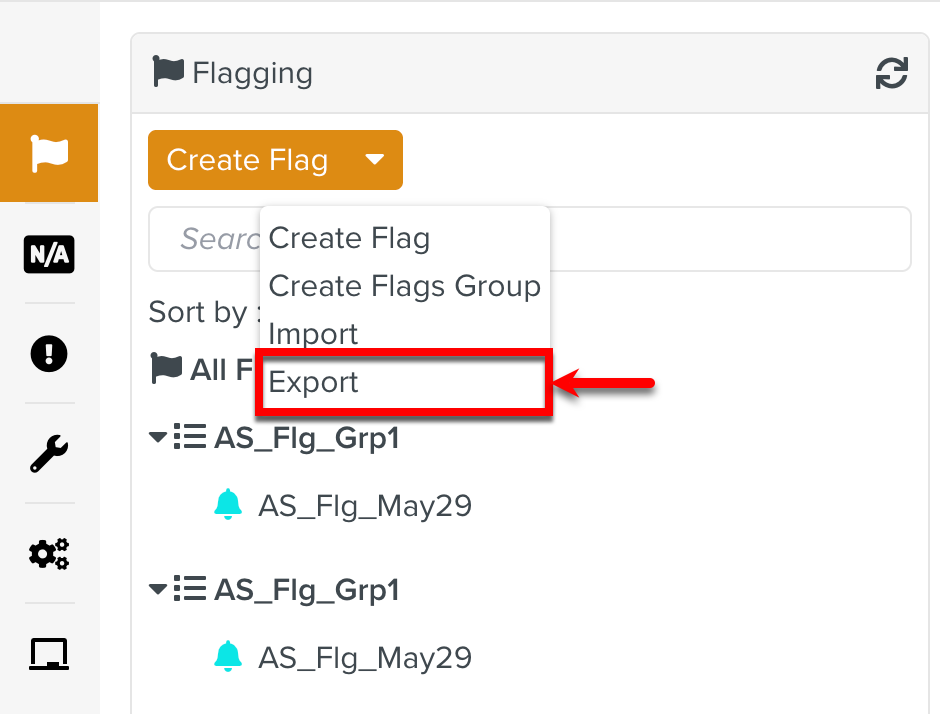Click the N/A icon in the sidebar
Image resolution: width=940 pixels, height=714 pixels.
pos(49,255)
